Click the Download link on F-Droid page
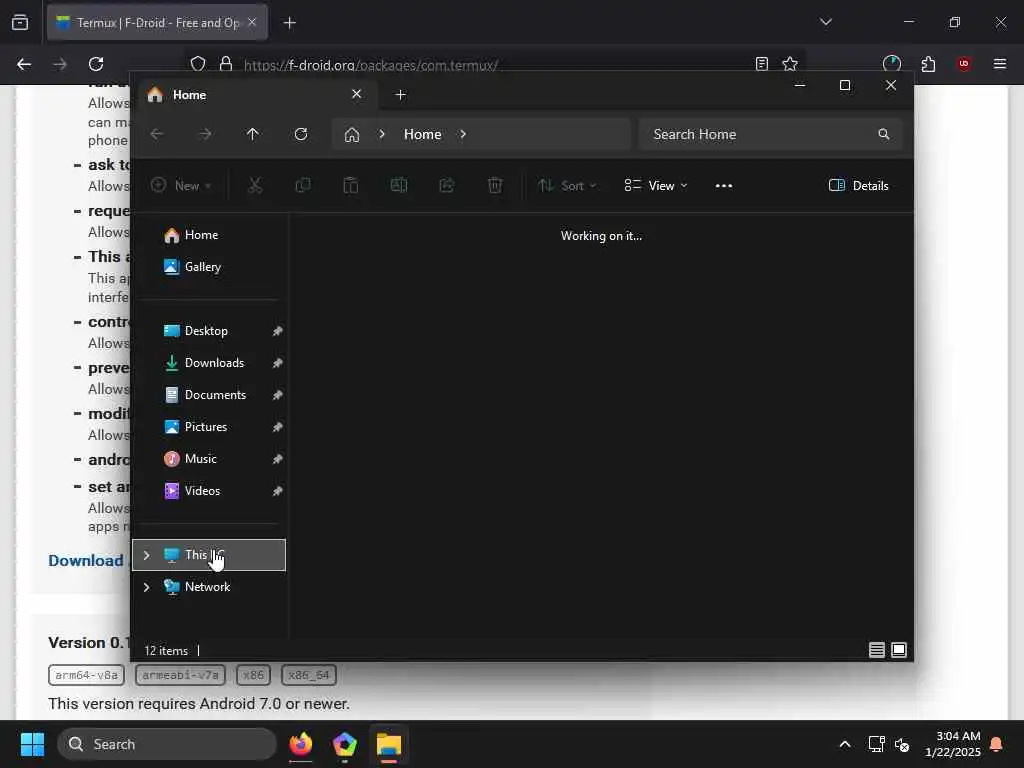Viewport: 1024px width, 768px height. click(x=86, y=561)
